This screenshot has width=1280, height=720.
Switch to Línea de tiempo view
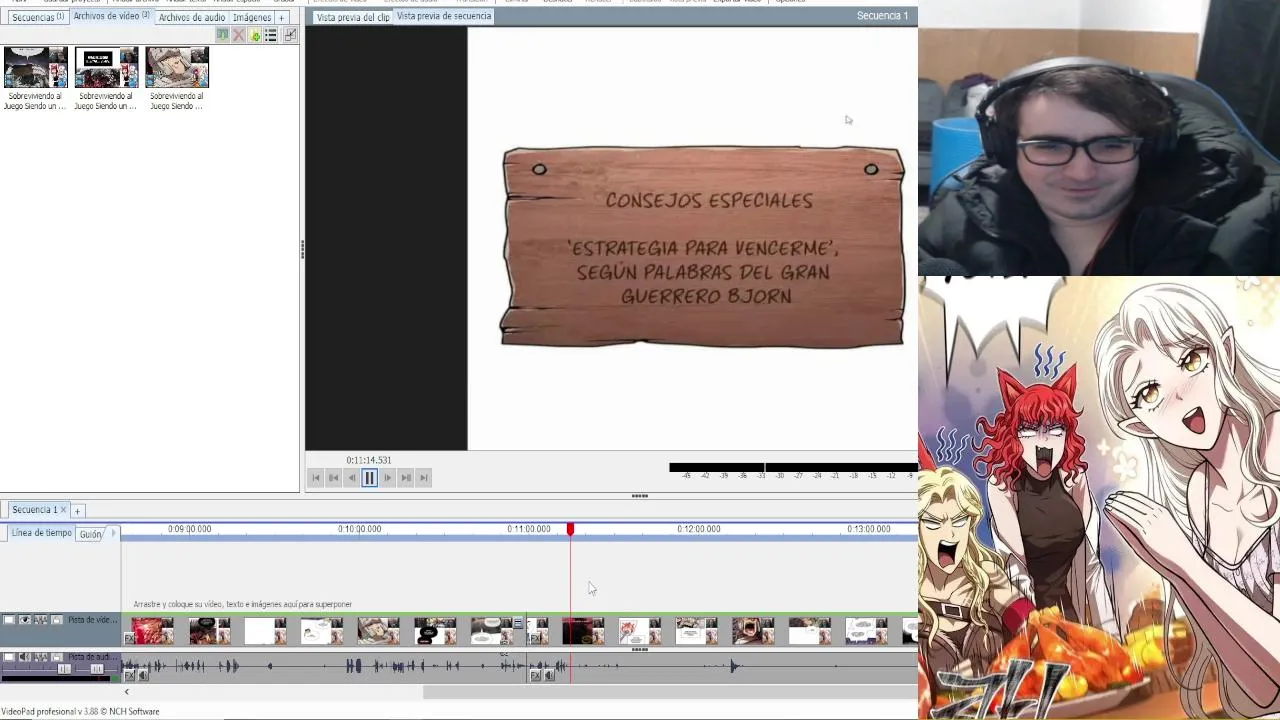[41, 533]
